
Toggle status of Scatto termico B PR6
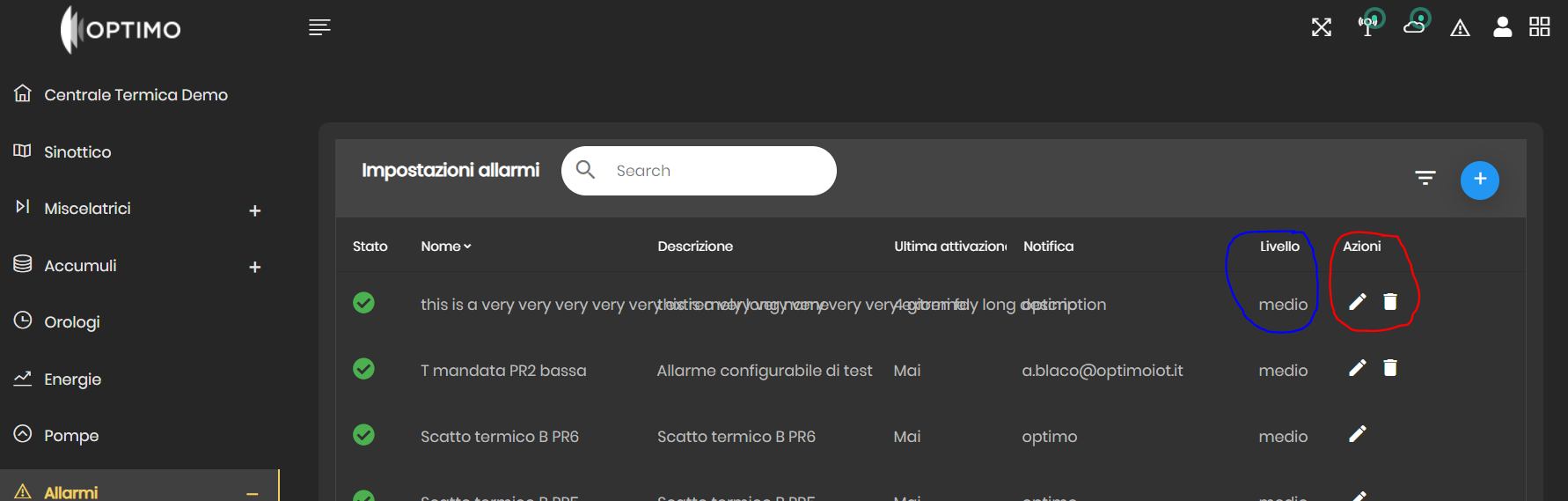coord(363,435)
